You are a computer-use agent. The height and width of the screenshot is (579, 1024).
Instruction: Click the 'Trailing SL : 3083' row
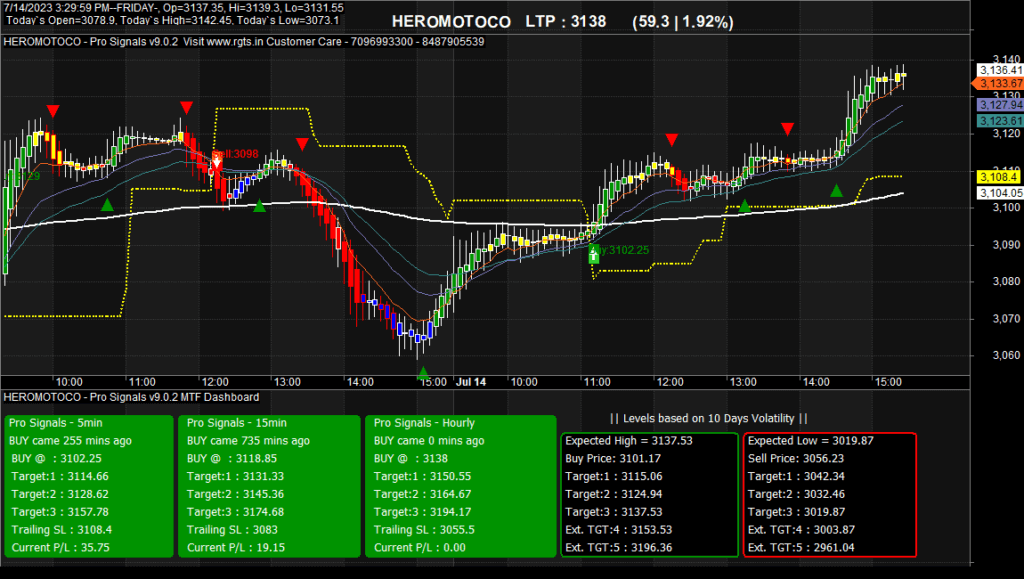pos(232,529)
